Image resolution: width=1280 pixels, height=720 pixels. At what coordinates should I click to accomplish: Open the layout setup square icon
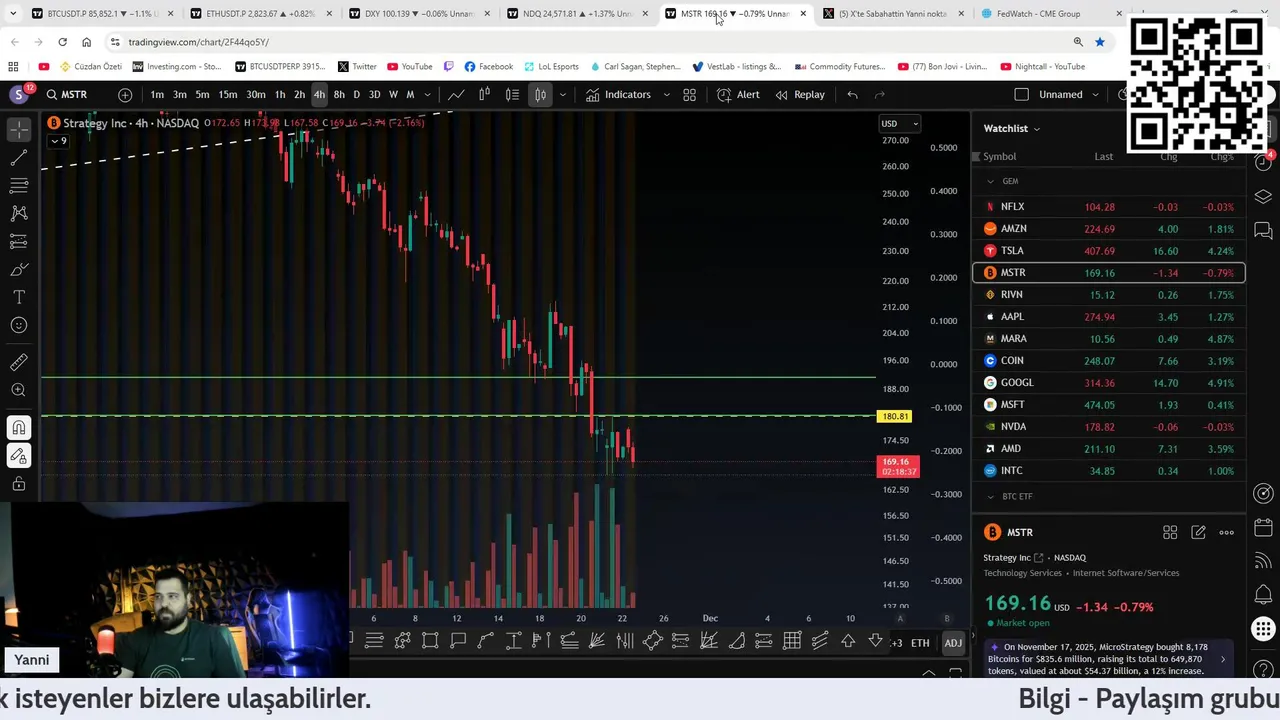coord(1021,95)
